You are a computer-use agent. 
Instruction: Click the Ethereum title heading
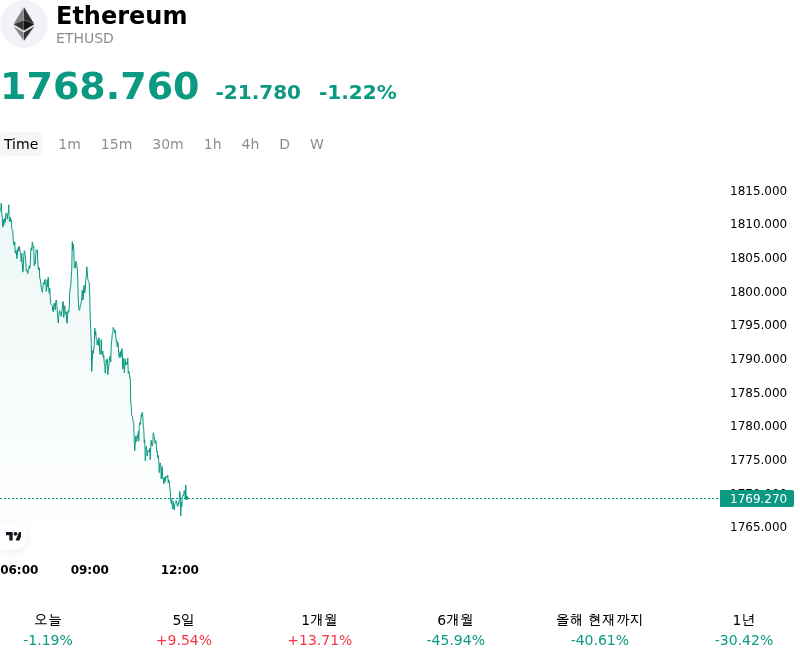[121, 15]
